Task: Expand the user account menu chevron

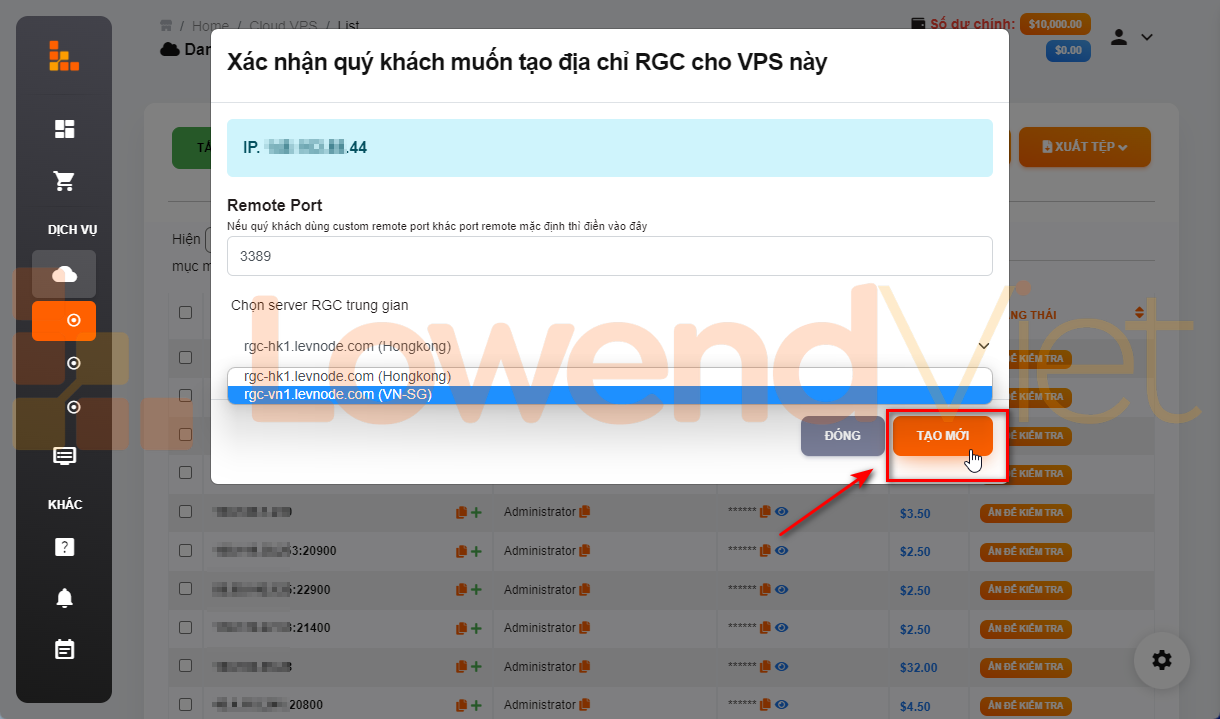Action: tap(1147, 37)
